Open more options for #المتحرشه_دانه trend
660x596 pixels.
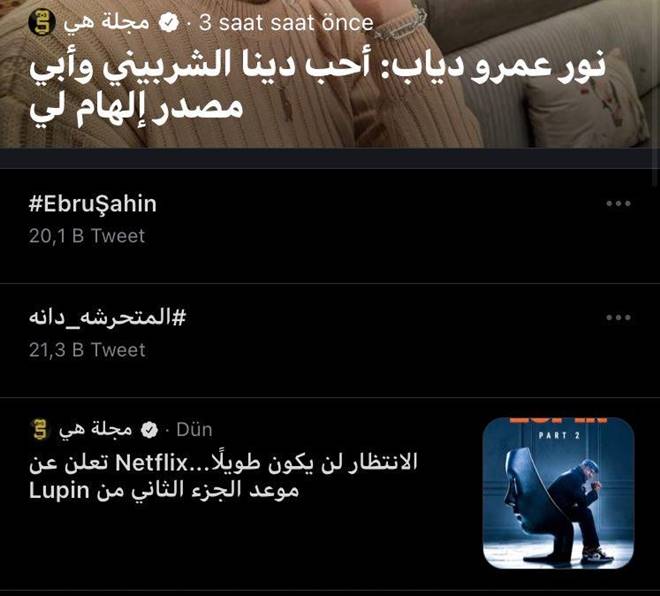(618, 317)
